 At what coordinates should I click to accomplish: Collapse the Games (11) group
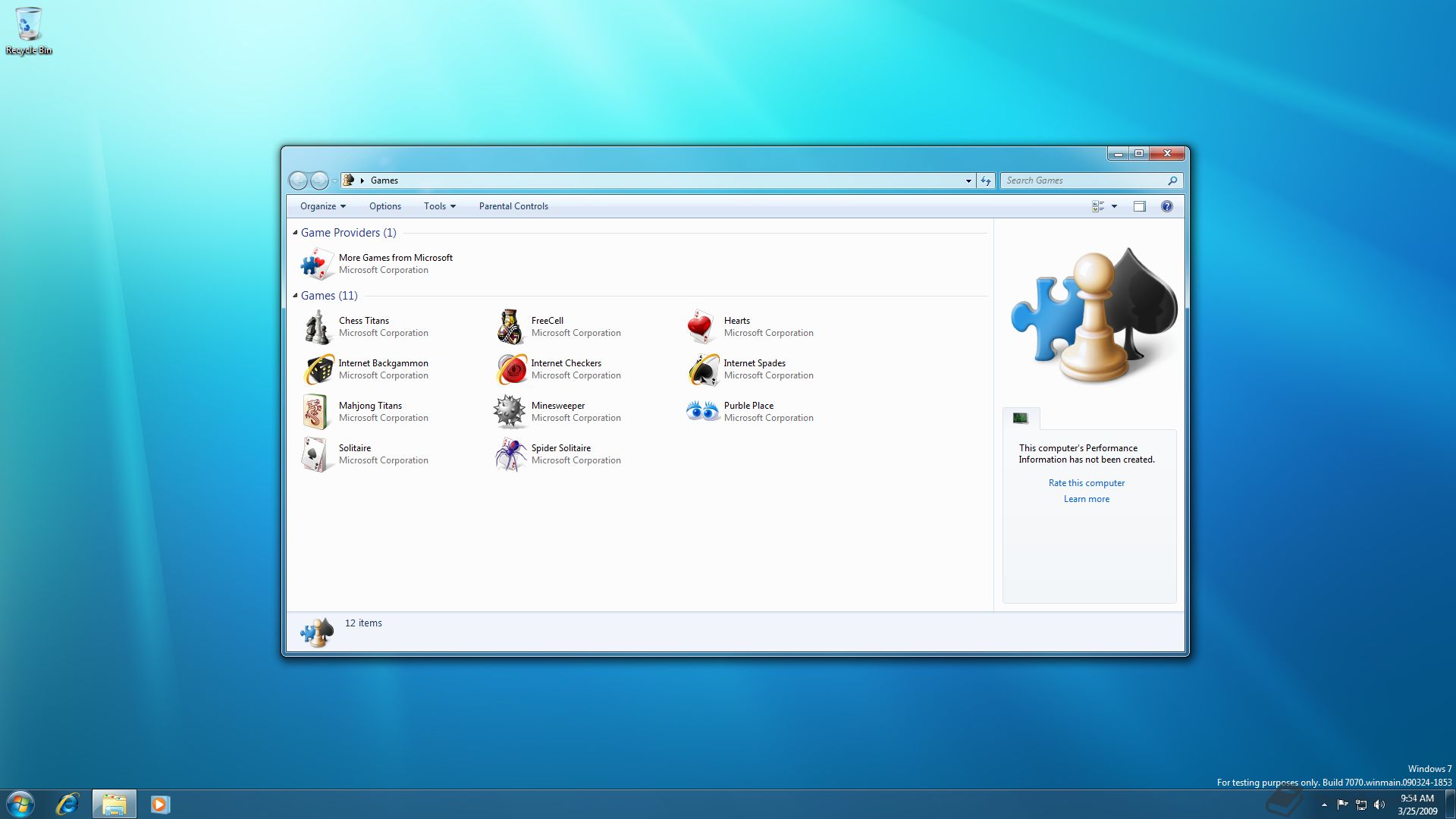(x=295, y=296)
